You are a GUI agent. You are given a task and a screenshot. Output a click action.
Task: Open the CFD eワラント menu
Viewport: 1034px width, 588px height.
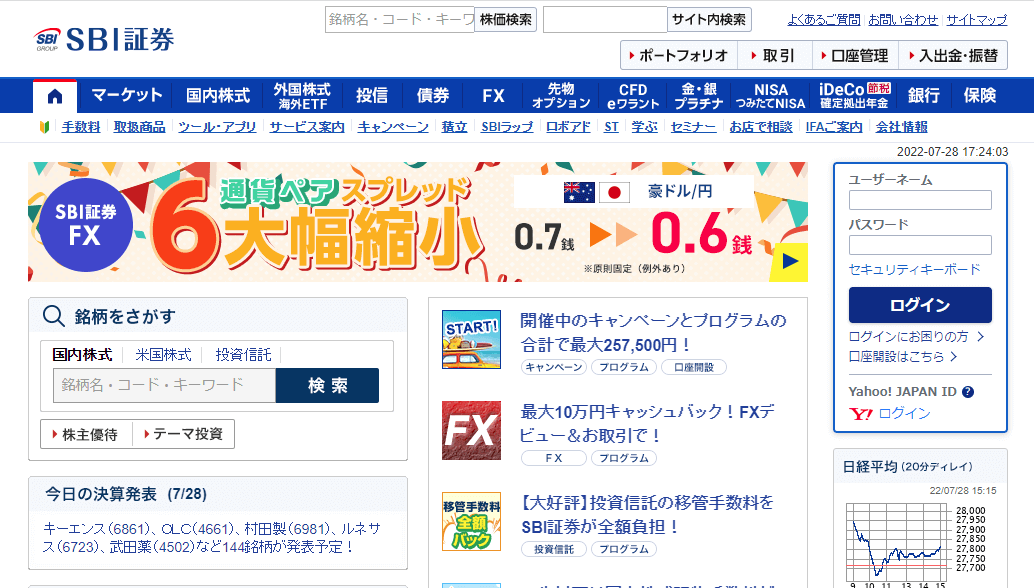click(x=633, y=96)
